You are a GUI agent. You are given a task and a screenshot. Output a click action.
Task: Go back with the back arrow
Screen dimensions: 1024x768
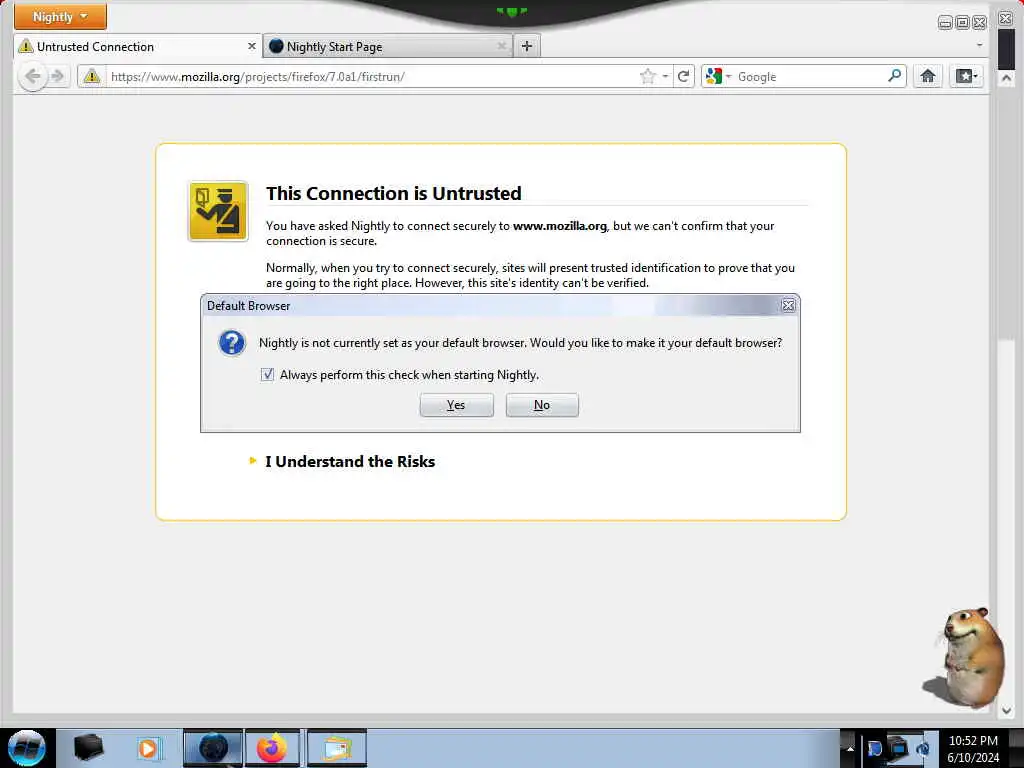(x=32, y=76)
